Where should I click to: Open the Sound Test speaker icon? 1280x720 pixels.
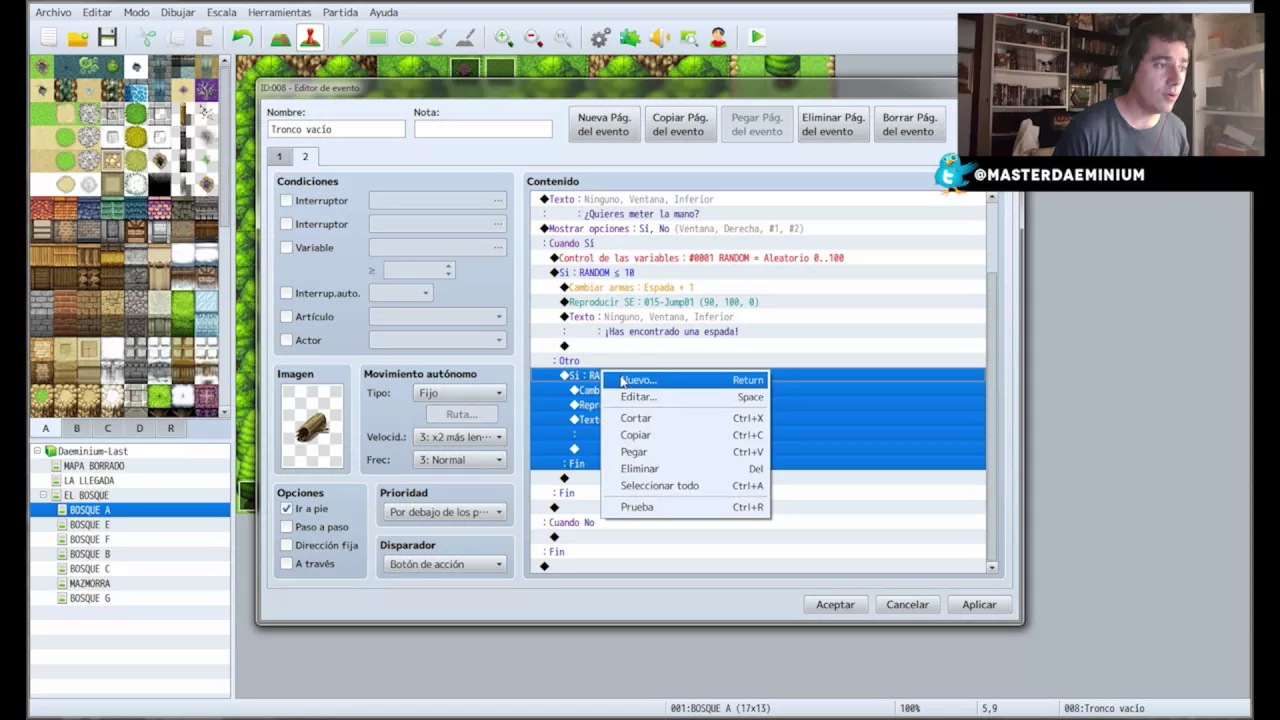tap(659, 38)
